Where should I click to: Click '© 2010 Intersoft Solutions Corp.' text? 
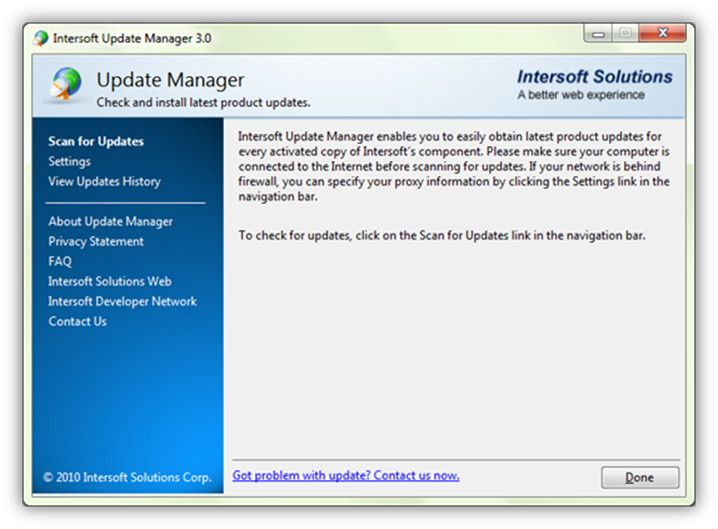(127, 477)
